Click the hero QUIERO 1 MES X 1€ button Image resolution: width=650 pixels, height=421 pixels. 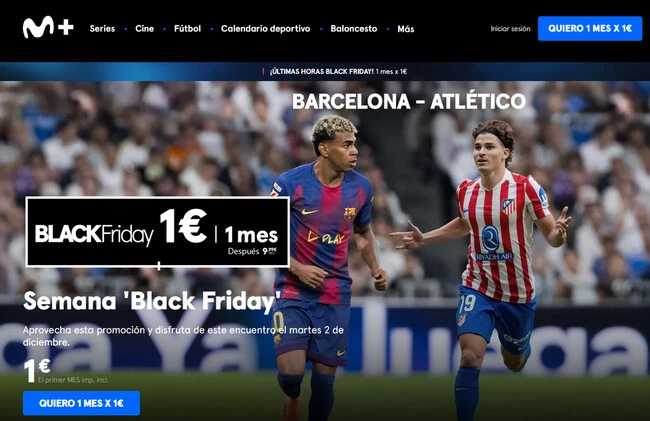[81, 403]
